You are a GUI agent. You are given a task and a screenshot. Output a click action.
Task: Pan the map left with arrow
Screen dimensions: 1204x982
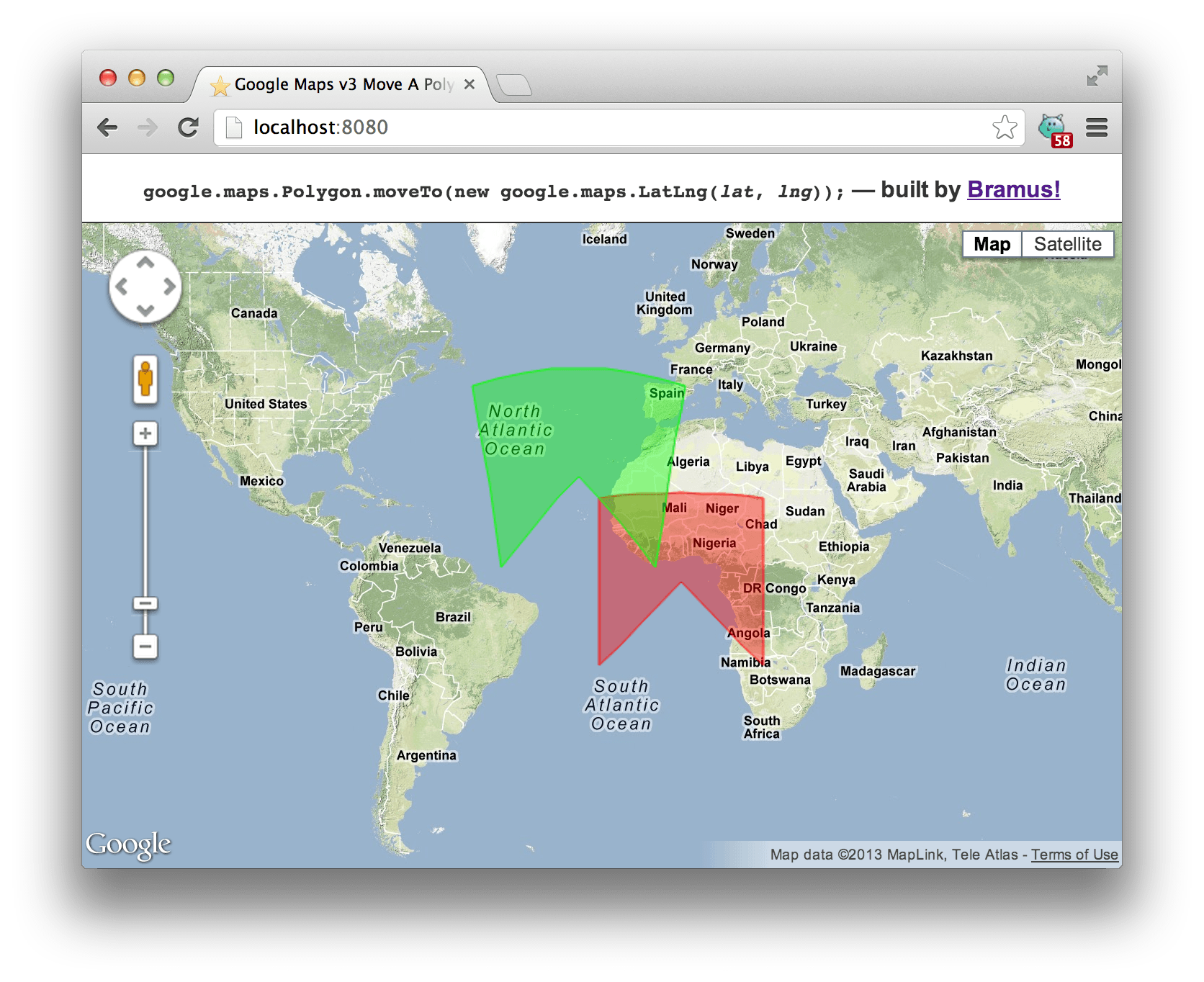point(122,287)
